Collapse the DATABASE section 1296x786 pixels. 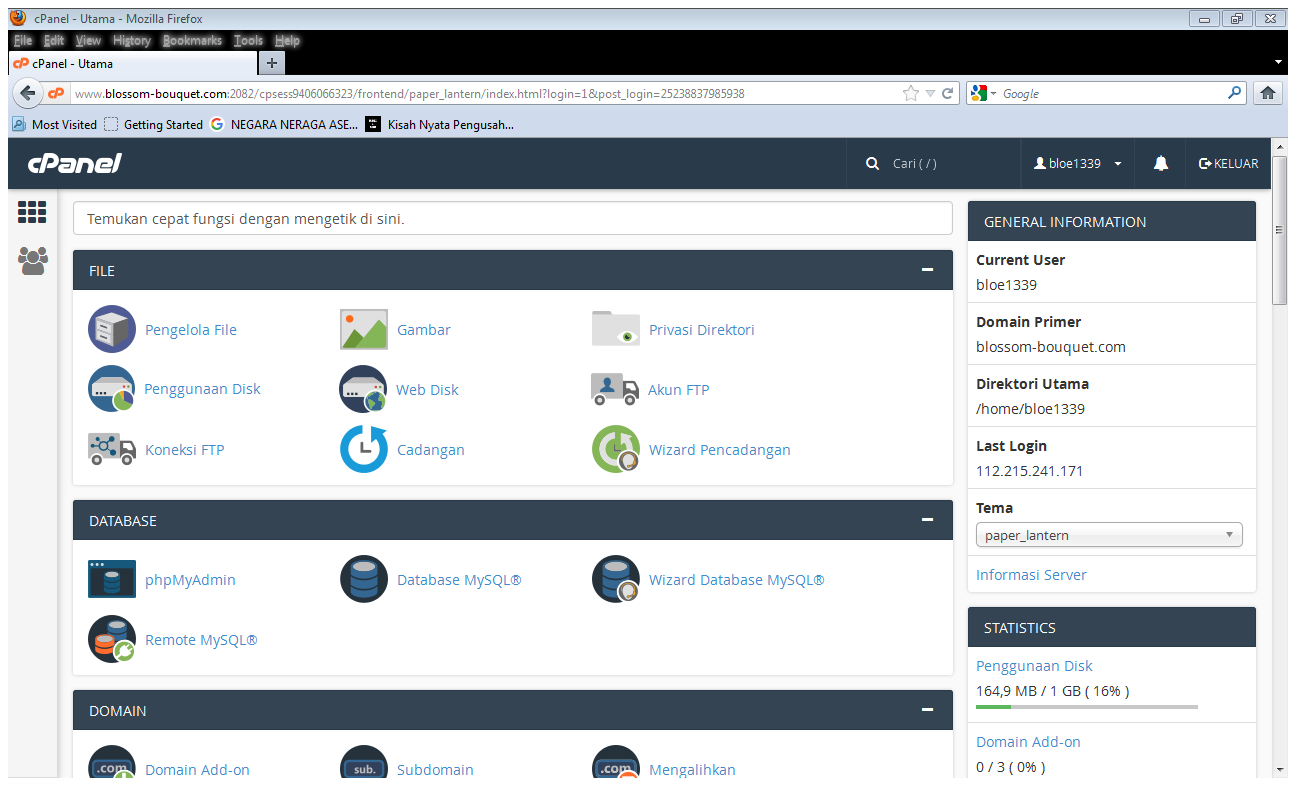coord(928,520)
